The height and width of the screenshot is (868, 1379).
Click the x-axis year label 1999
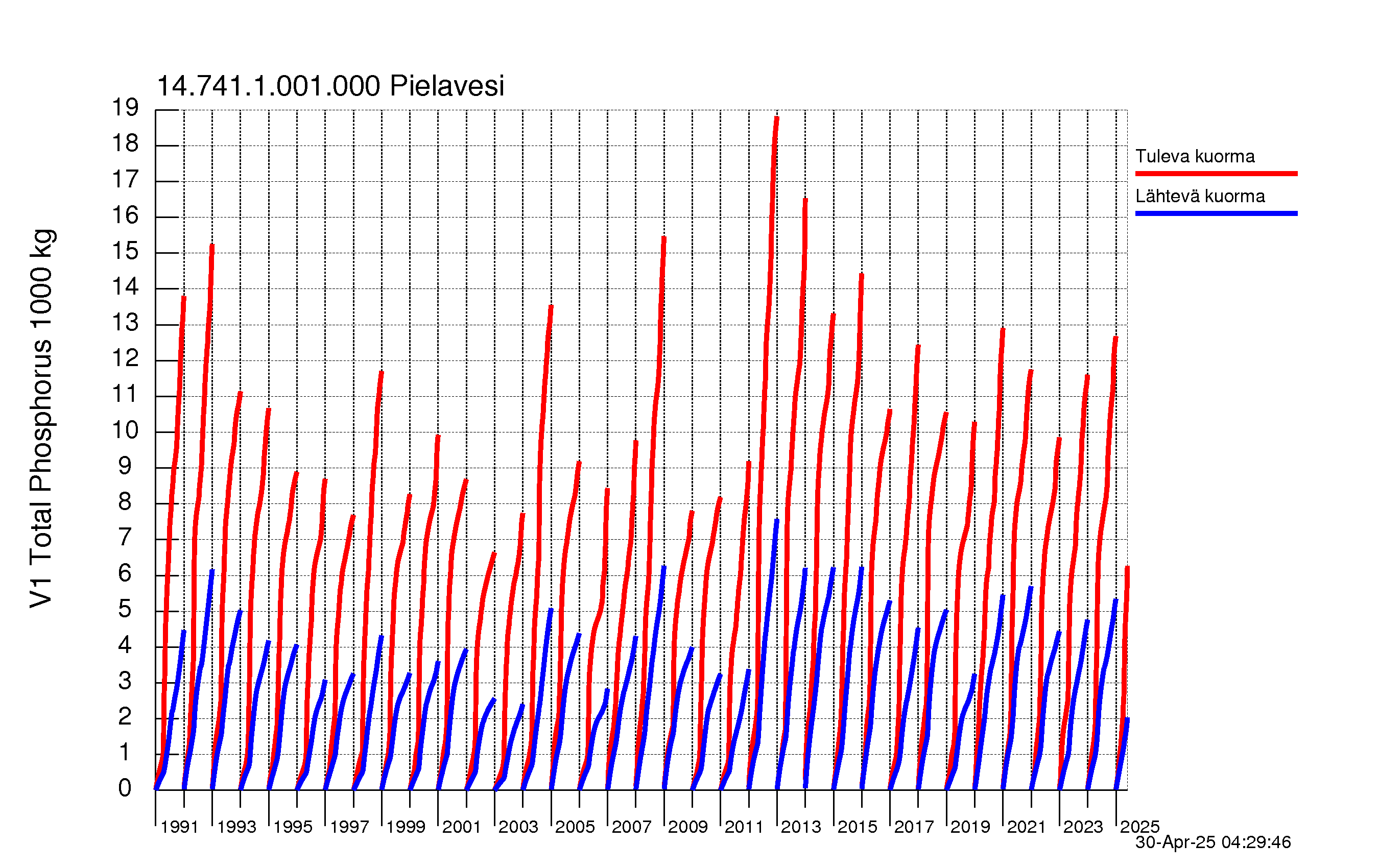(x=406, y=827)
